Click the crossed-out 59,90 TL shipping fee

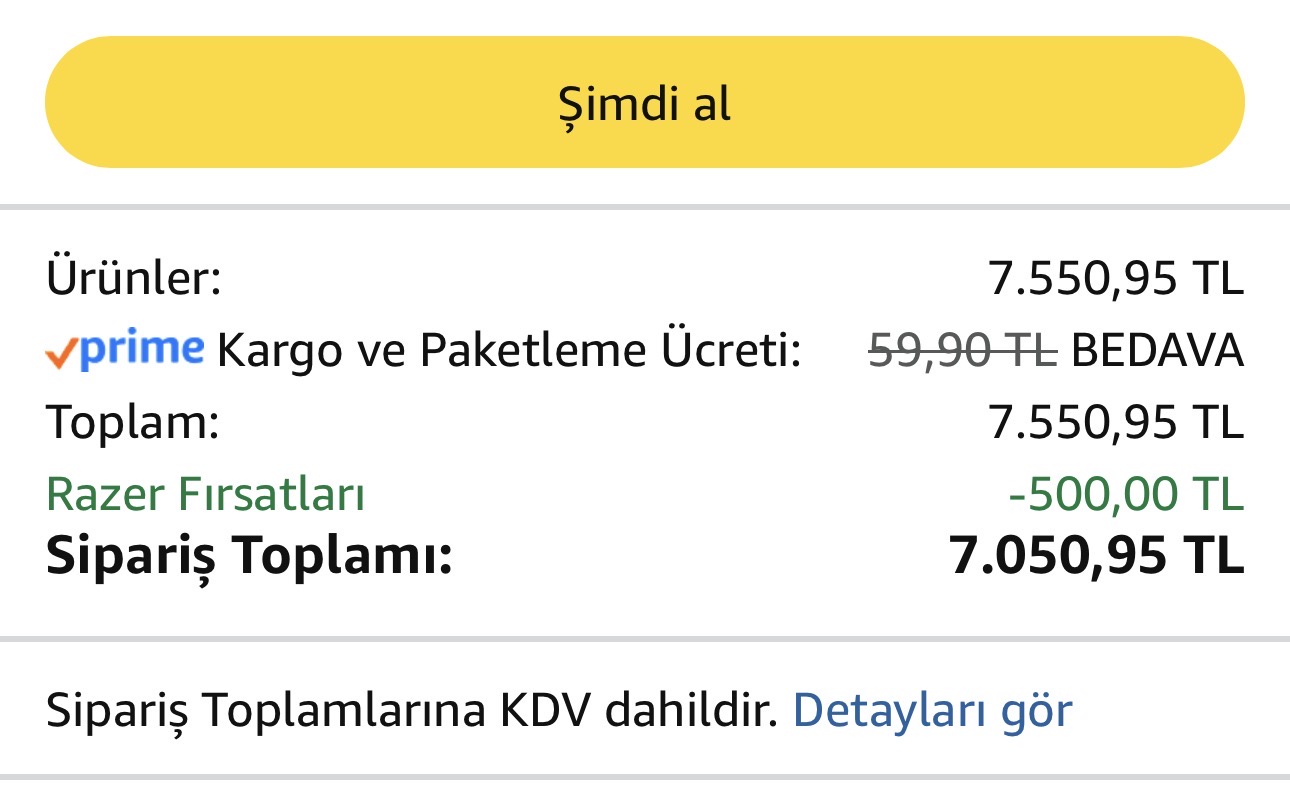click(962, 351)
